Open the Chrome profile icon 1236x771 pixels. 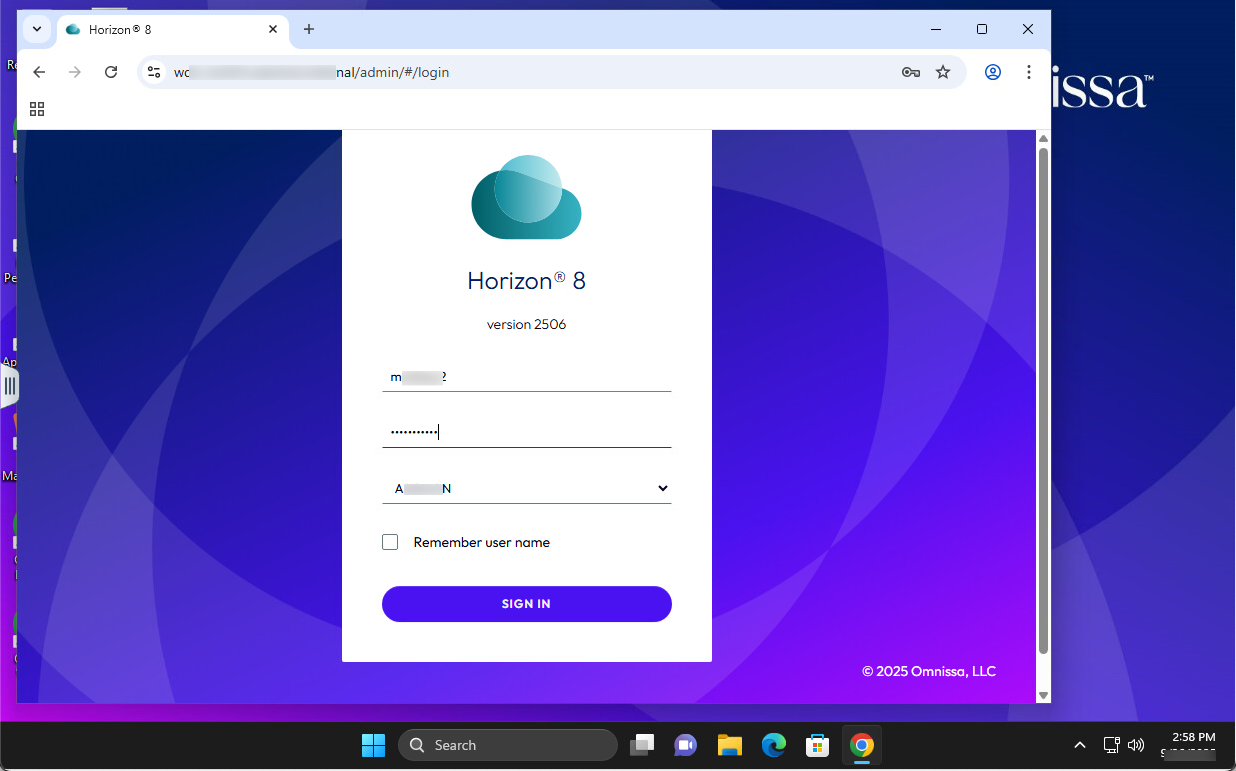coord(992,72)
